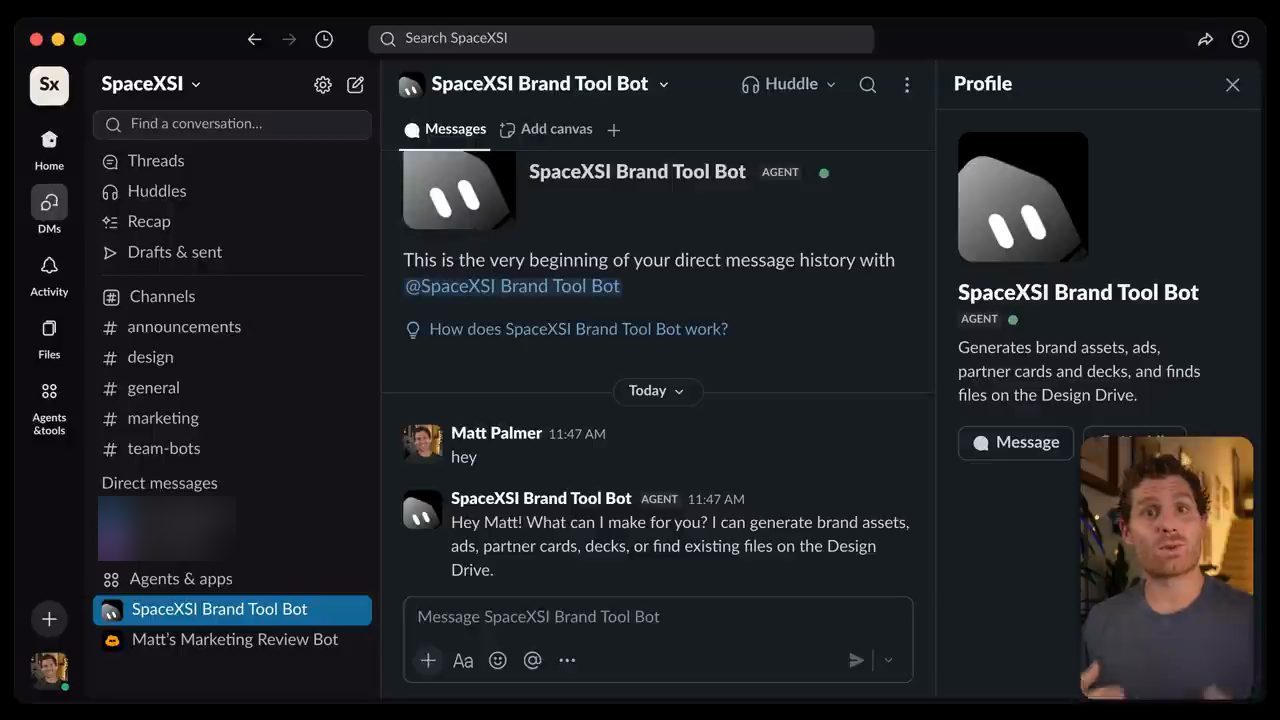Close the Profile panel
Viewport: 1280px width, 720px height.
[1232, 85]
